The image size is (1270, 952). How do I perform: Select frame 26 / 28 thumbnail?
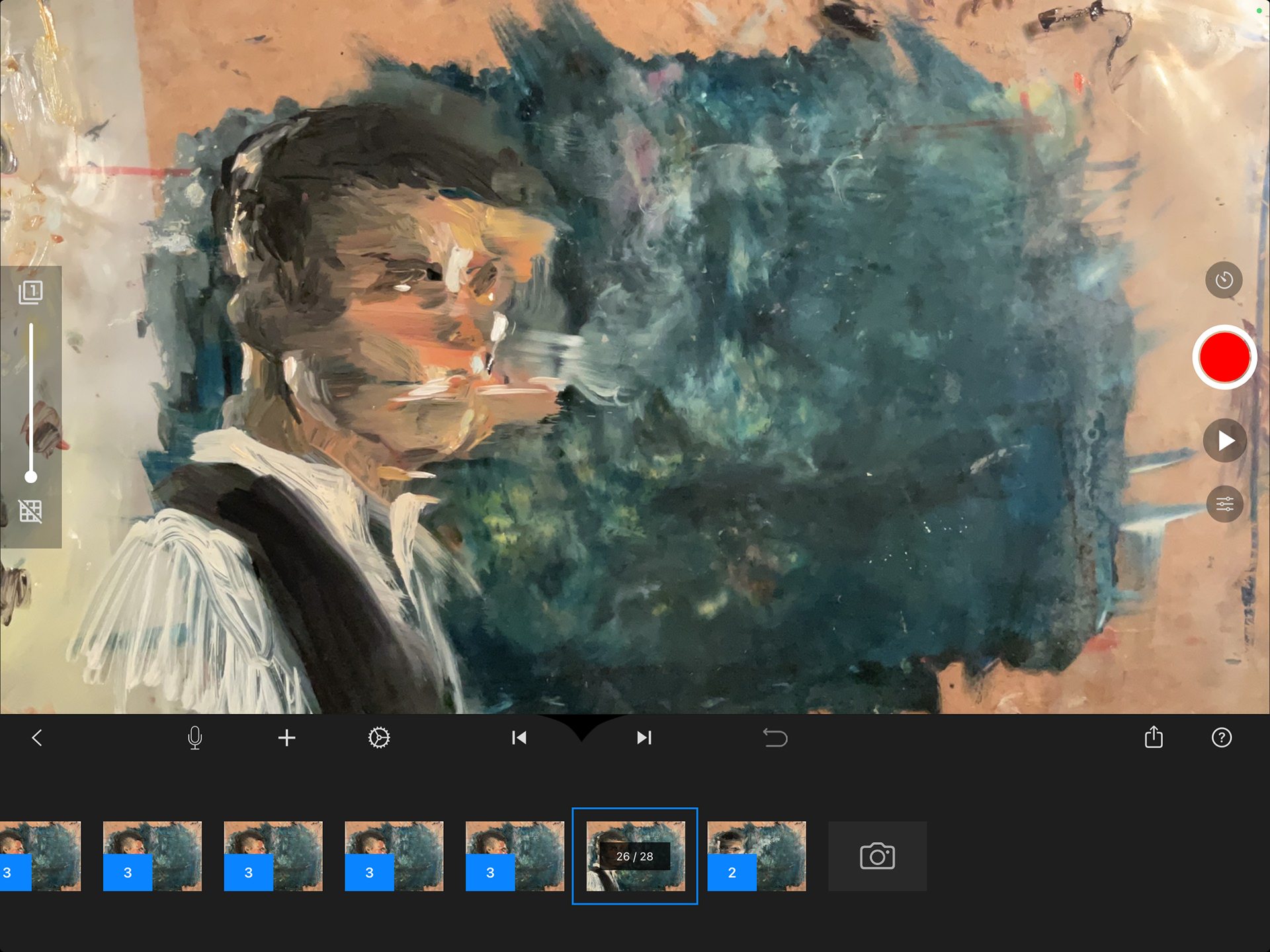coord(635,856)
